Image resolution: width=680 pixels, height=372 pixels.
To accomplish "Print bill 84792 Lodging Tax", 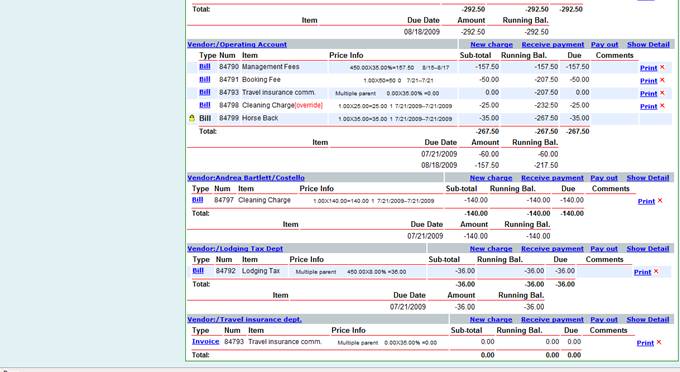I will coord(642,272).
